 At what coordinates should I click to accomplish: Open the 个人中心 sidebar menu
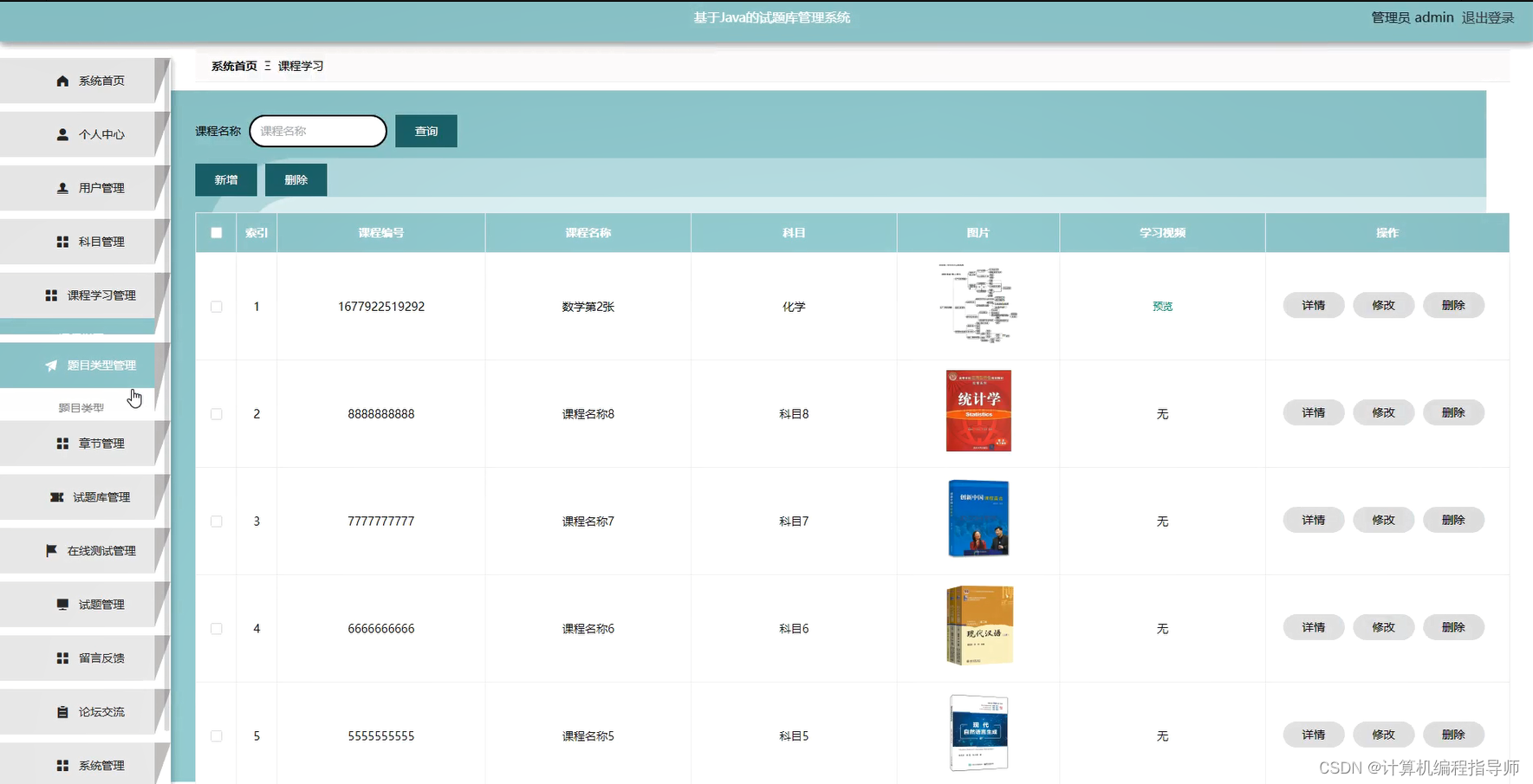[x=84, y=134]
